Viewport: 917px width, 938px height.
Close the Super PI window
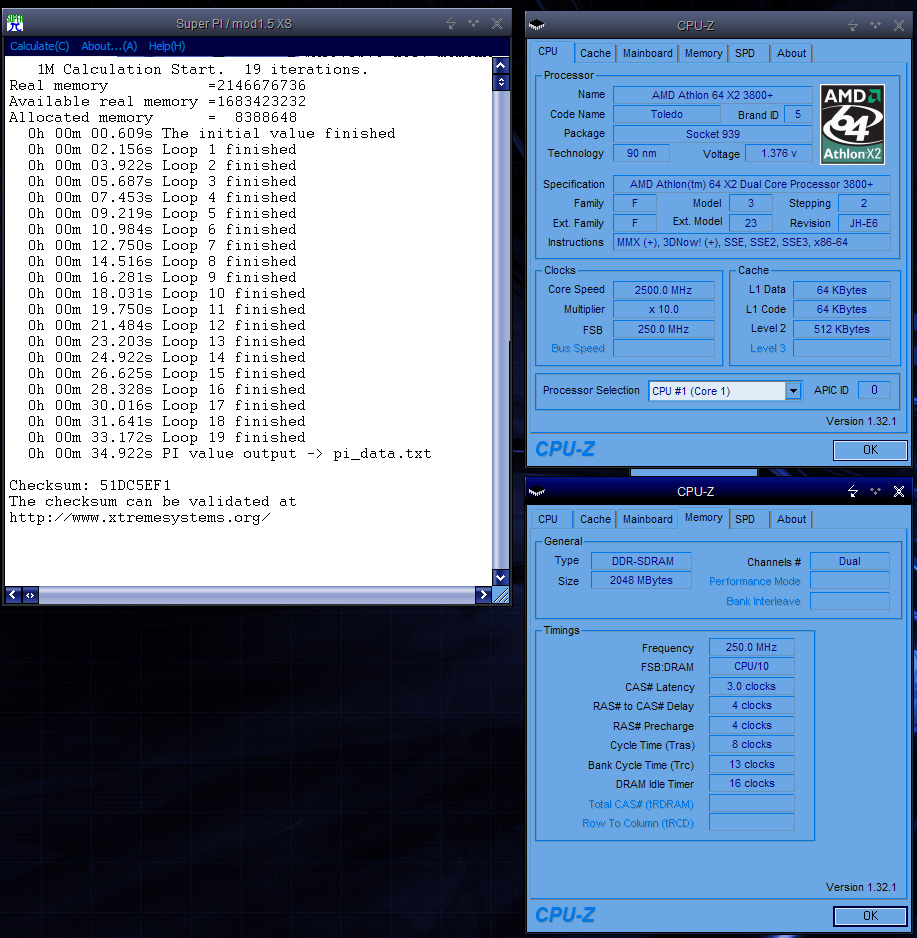click(496, 23)
